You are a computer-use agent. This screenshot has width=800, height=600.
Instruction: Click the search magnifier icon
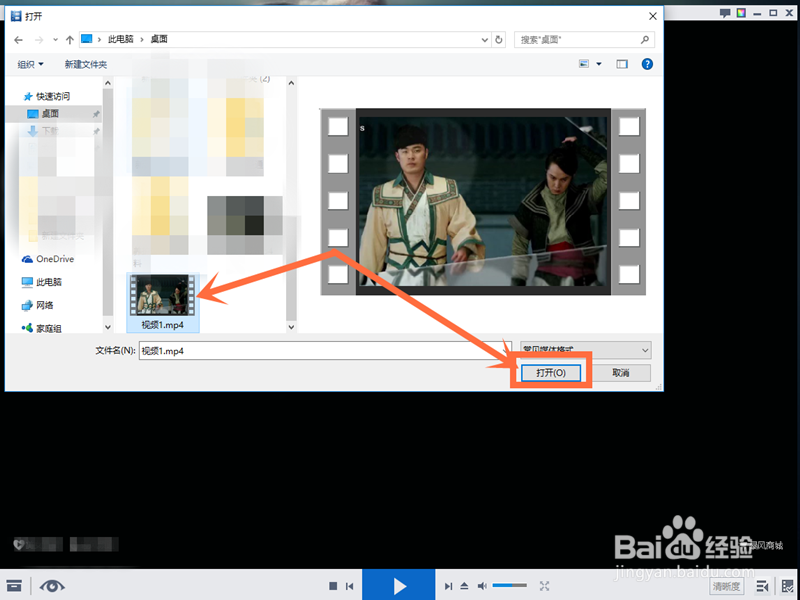[645, 39]
